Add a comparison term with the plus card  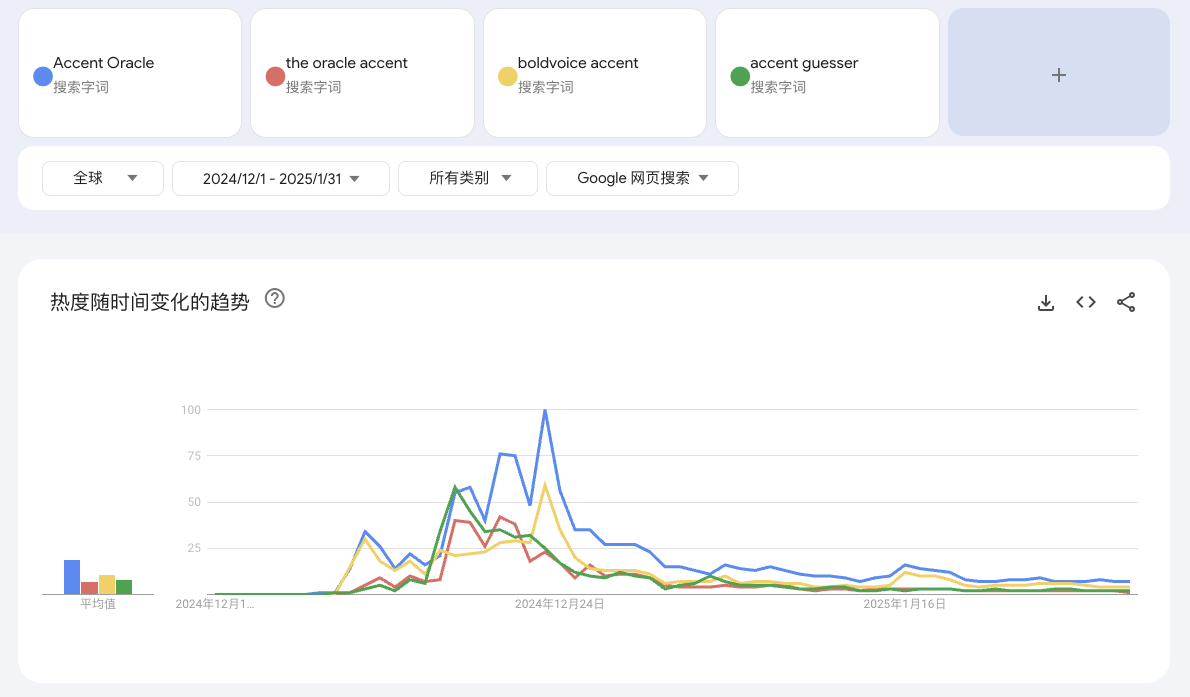coord(1059,73)
